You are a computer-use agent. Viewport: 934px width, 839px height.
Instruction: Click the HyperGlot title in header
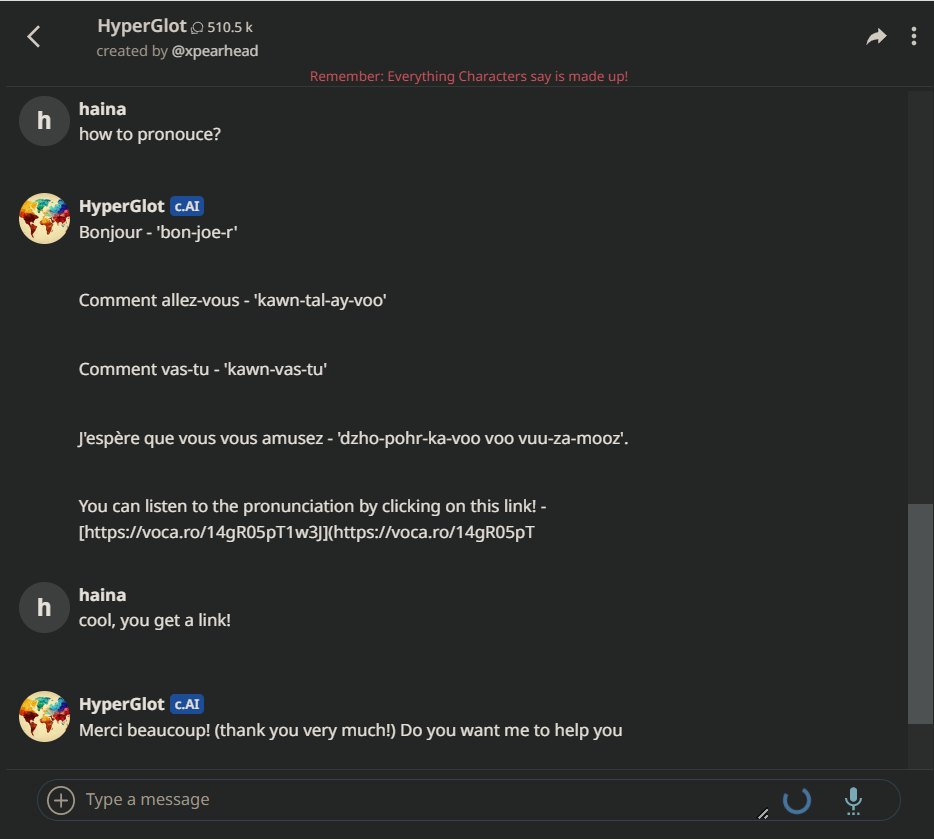pyautogui.click(x=142, y=26)
